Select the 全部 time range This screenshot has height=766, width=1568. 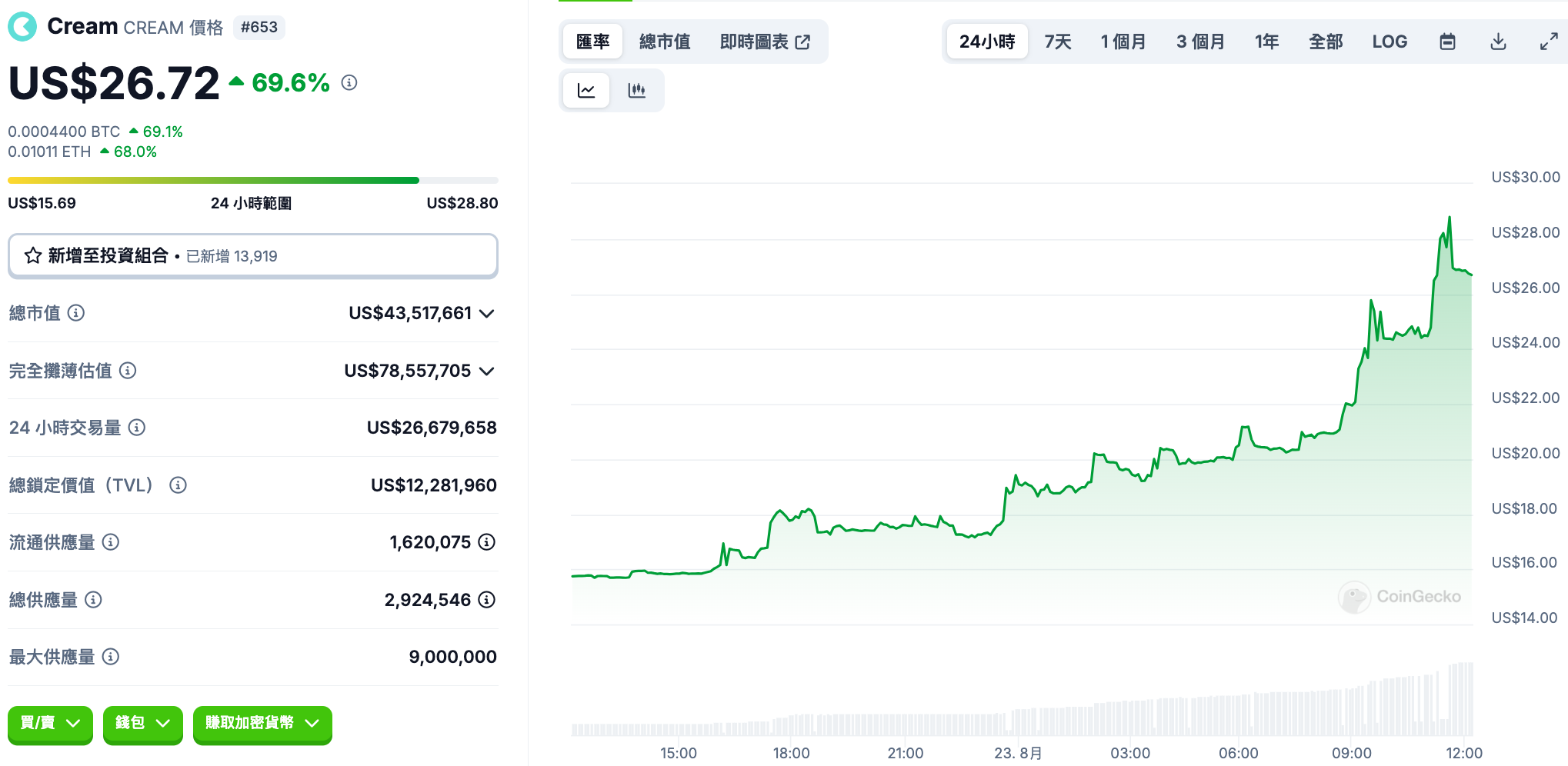(x=1326, y=42)
